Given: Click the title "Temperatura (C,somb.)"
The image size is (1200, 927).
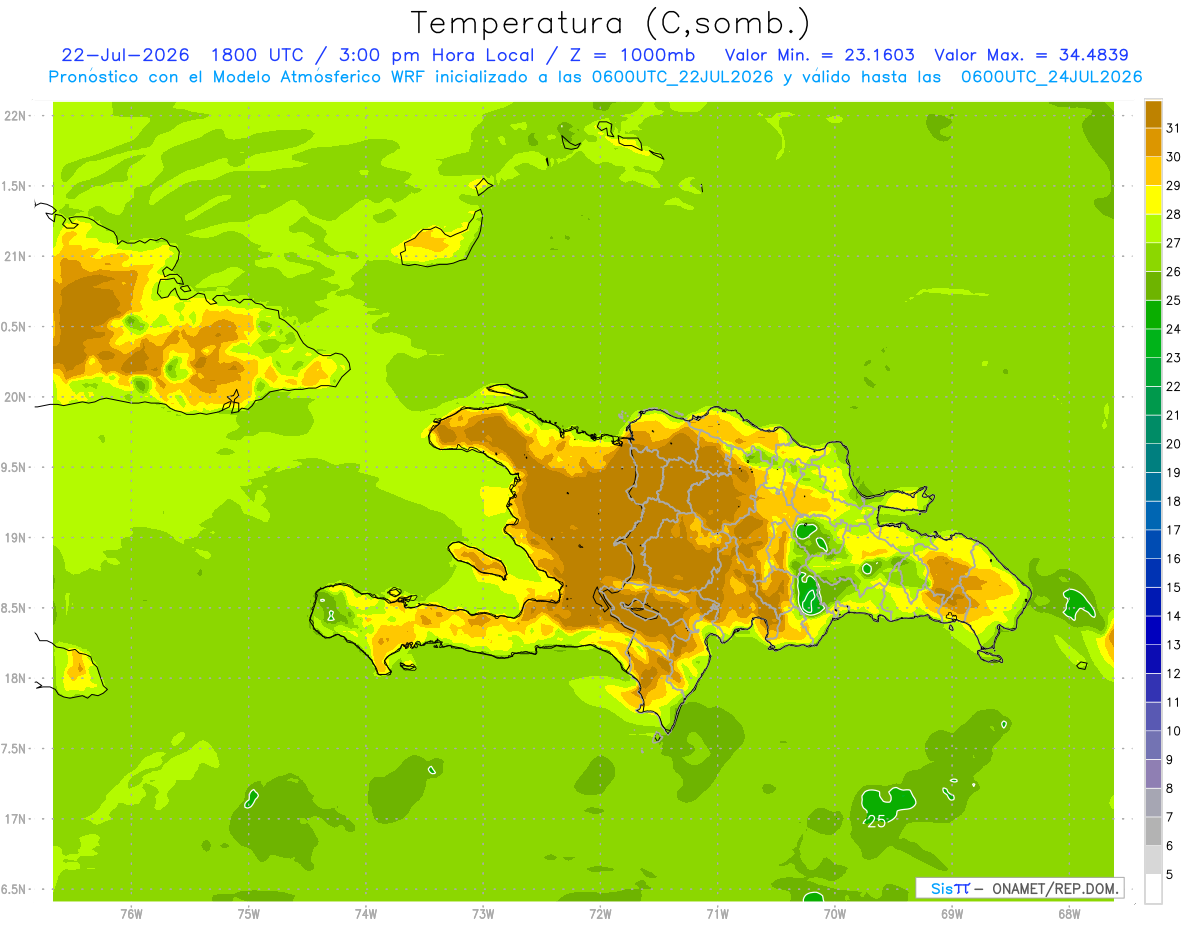Looking at the screenshot, I should (x=611, y=23).
